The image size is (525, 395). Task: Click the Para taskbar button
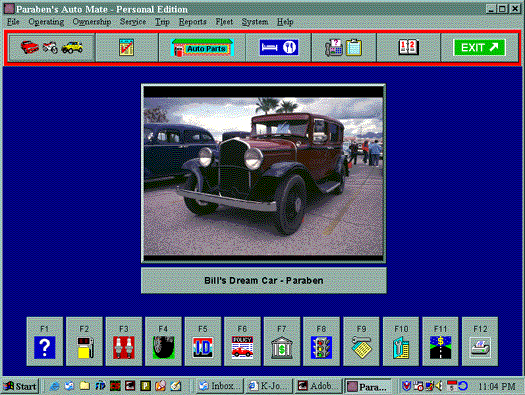coord(368,386)
